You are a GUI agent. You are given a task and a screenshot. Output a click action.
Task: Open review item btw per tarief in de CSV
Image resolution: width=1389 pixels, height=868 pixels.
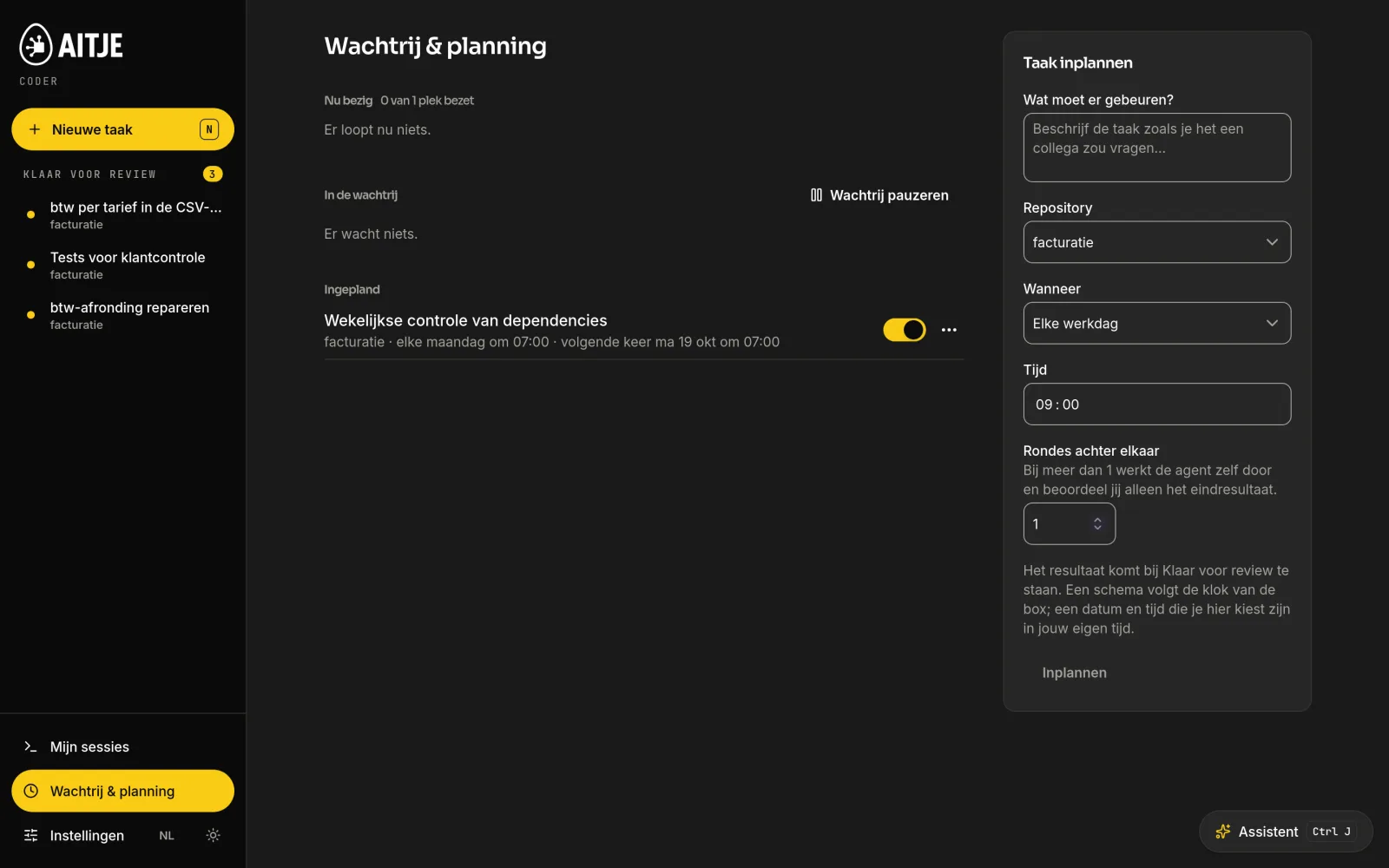point(122,215)
